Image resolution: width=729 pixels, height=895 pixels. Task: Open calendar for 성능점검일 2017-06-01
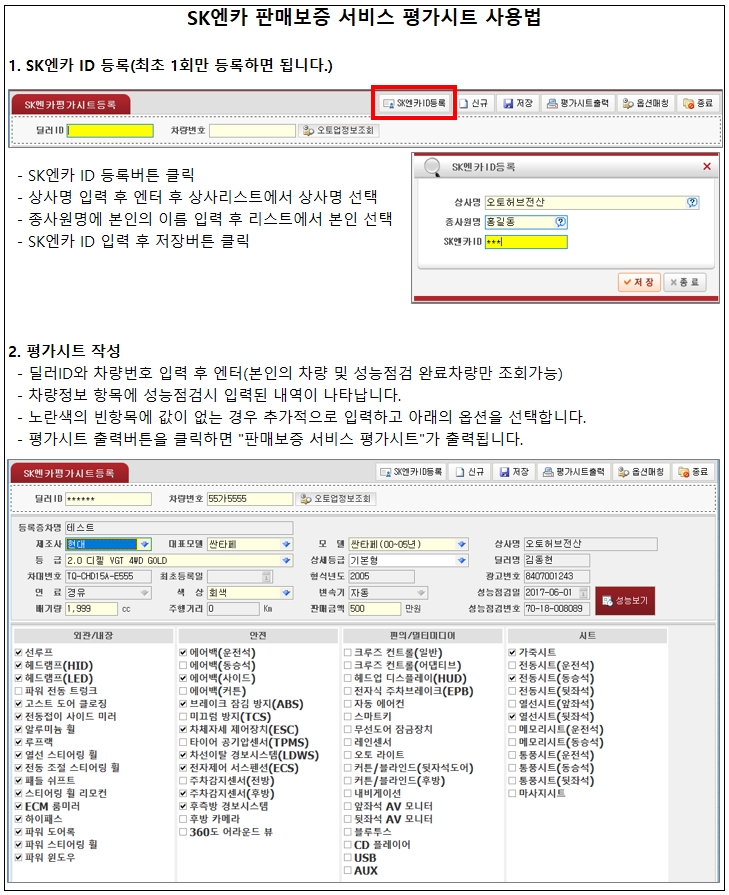pos(583,592)
